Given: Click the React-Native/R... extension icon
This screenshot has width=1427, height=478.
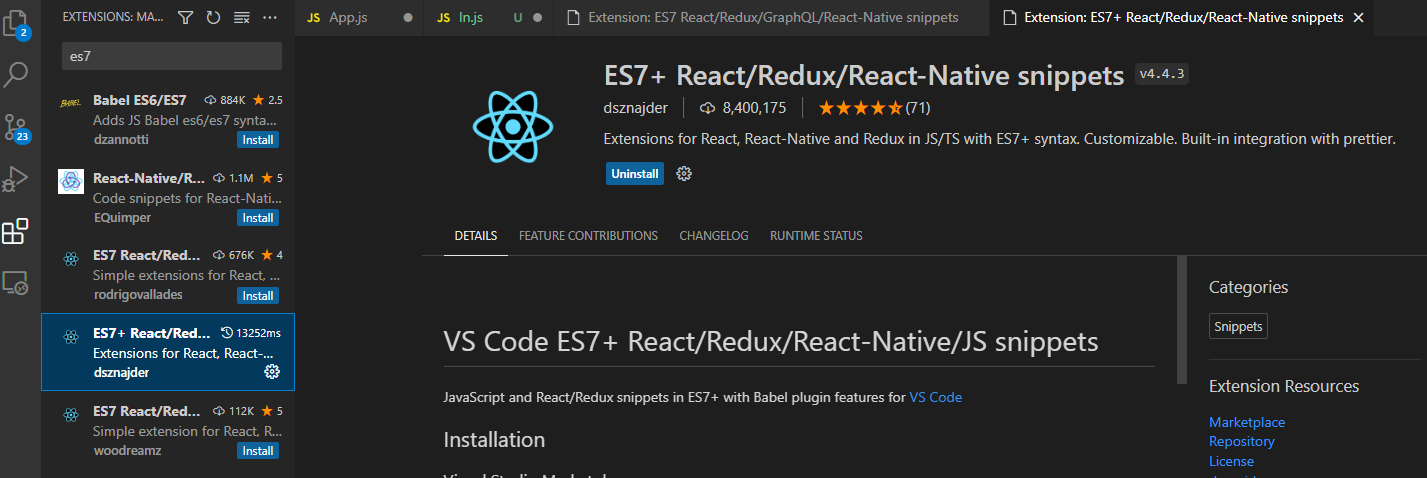Looking at the screenshot, I should pos(70,181).
